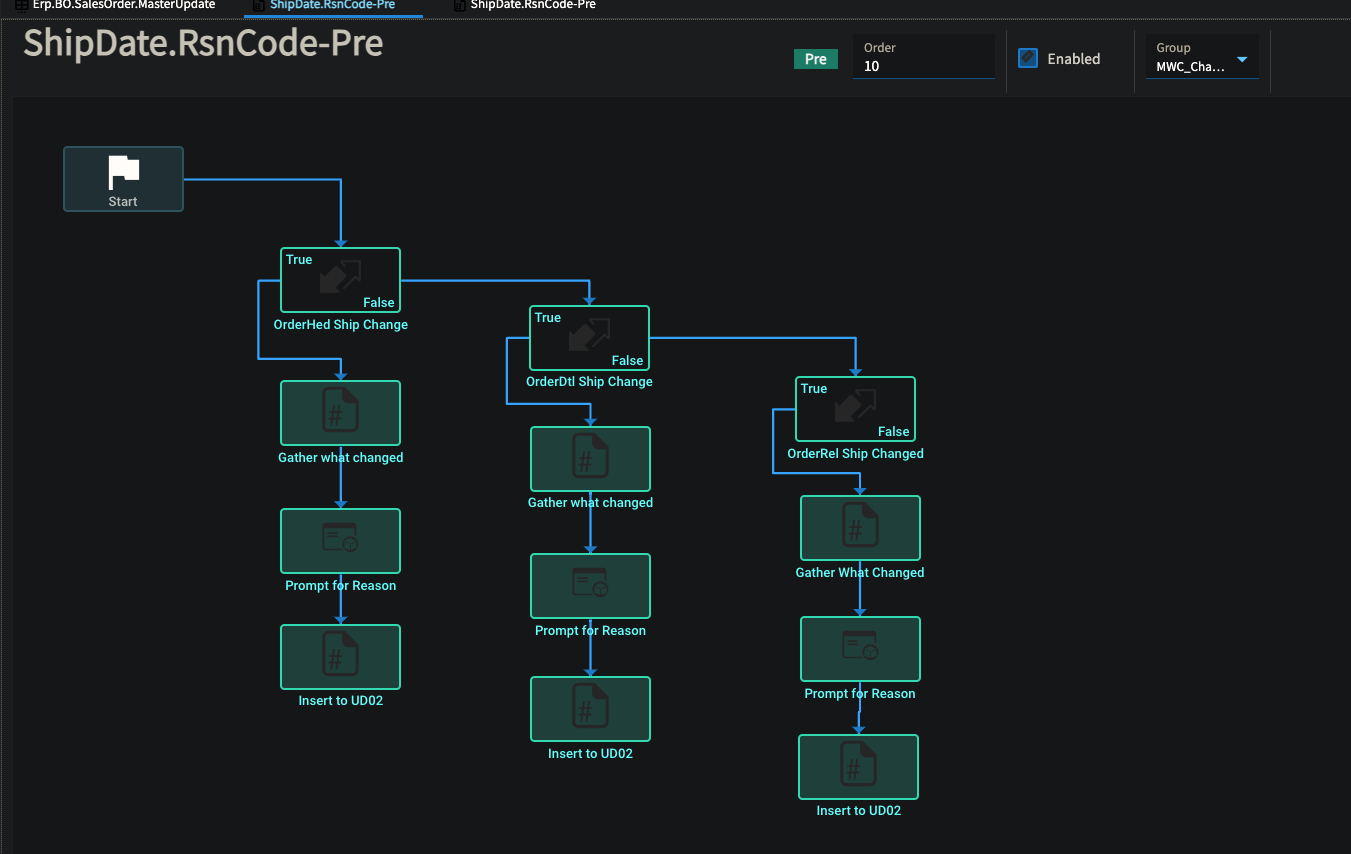Select the OrderDtl Ship Change condition node
Screen dimensions: 1351x854
(x=589, y=338)
